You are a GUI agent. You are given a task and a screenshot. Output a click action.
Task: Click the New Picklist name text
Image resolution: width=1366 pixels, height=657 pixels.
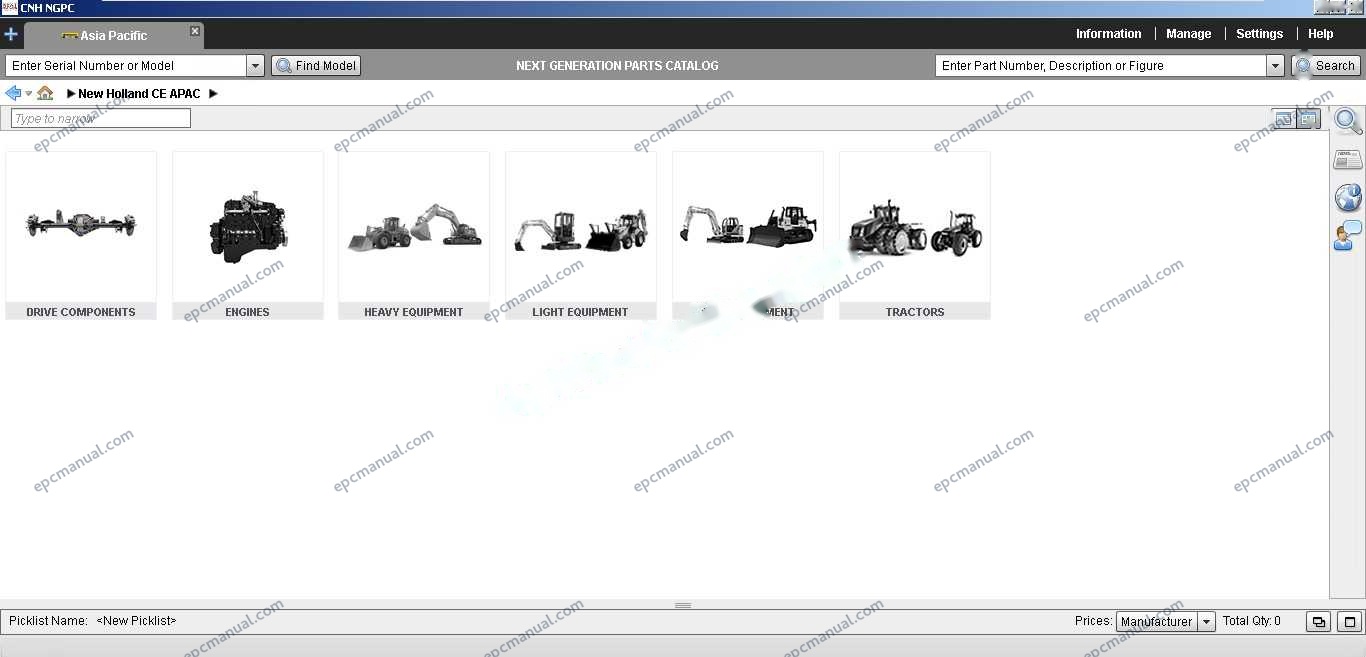pyautogui.click(x=136, y=621)
